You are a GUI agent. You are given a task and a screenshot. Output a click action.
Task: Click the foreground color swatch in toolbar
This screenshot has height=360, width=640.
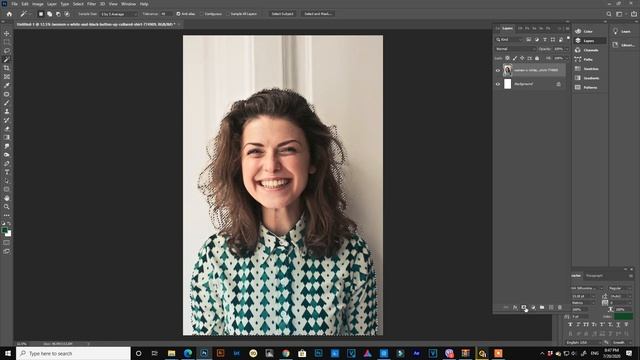(x=5, y=231)
